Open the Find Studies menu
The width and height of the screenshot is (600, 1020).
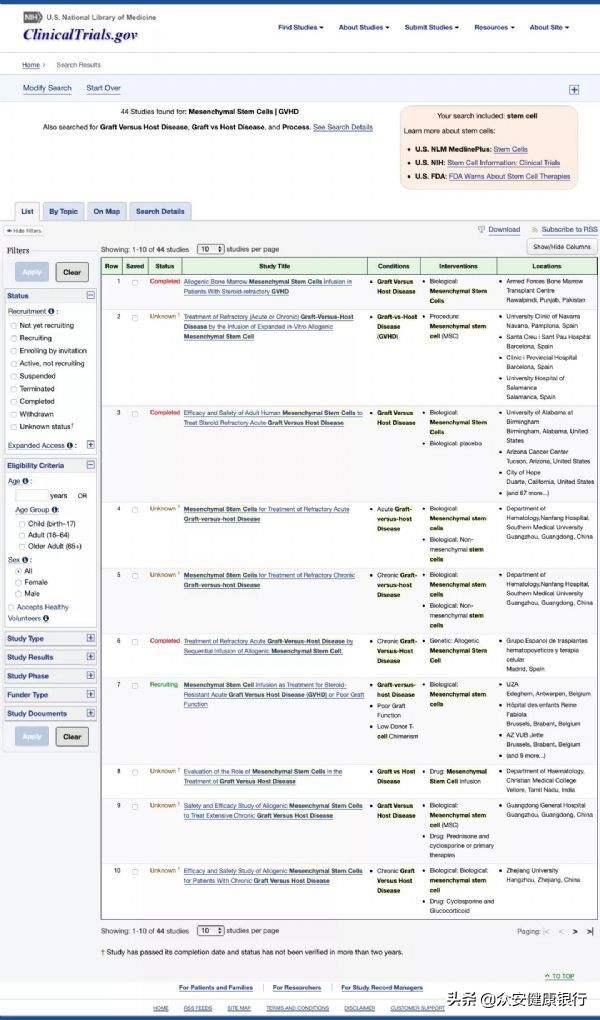click(301, 27)
